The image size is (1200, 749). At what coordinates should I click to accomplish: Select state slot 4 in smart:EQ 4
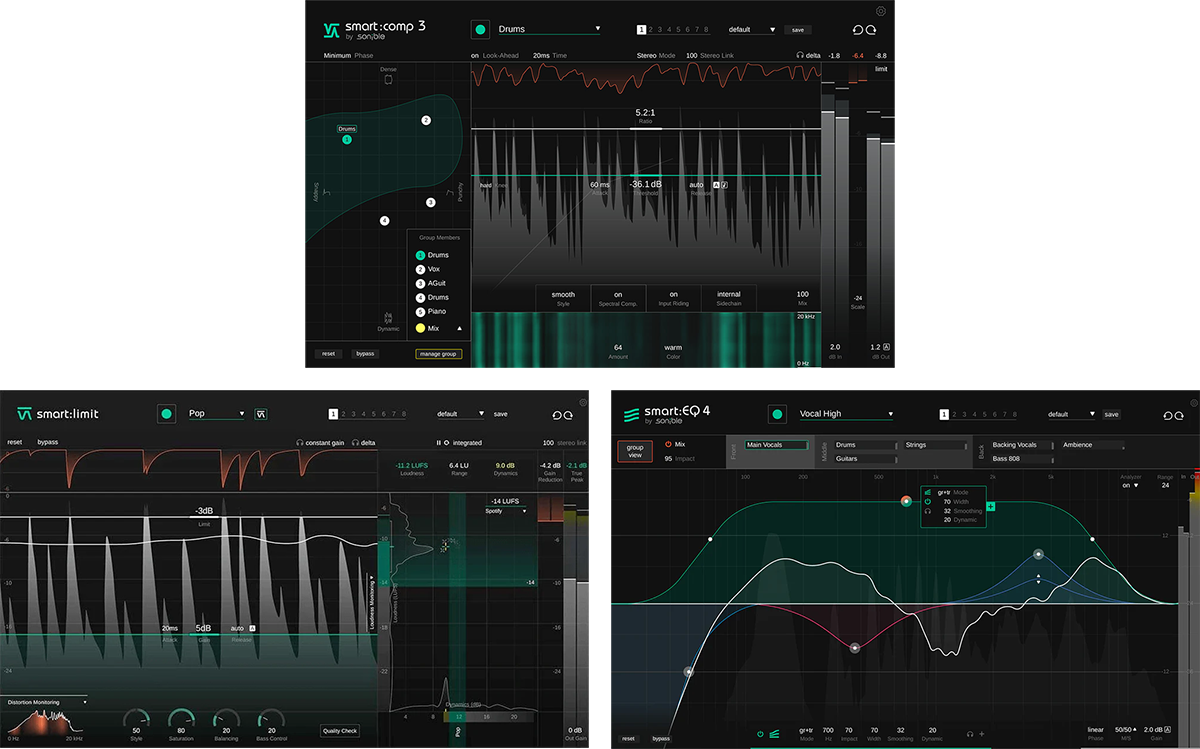(x=975, y=414)
